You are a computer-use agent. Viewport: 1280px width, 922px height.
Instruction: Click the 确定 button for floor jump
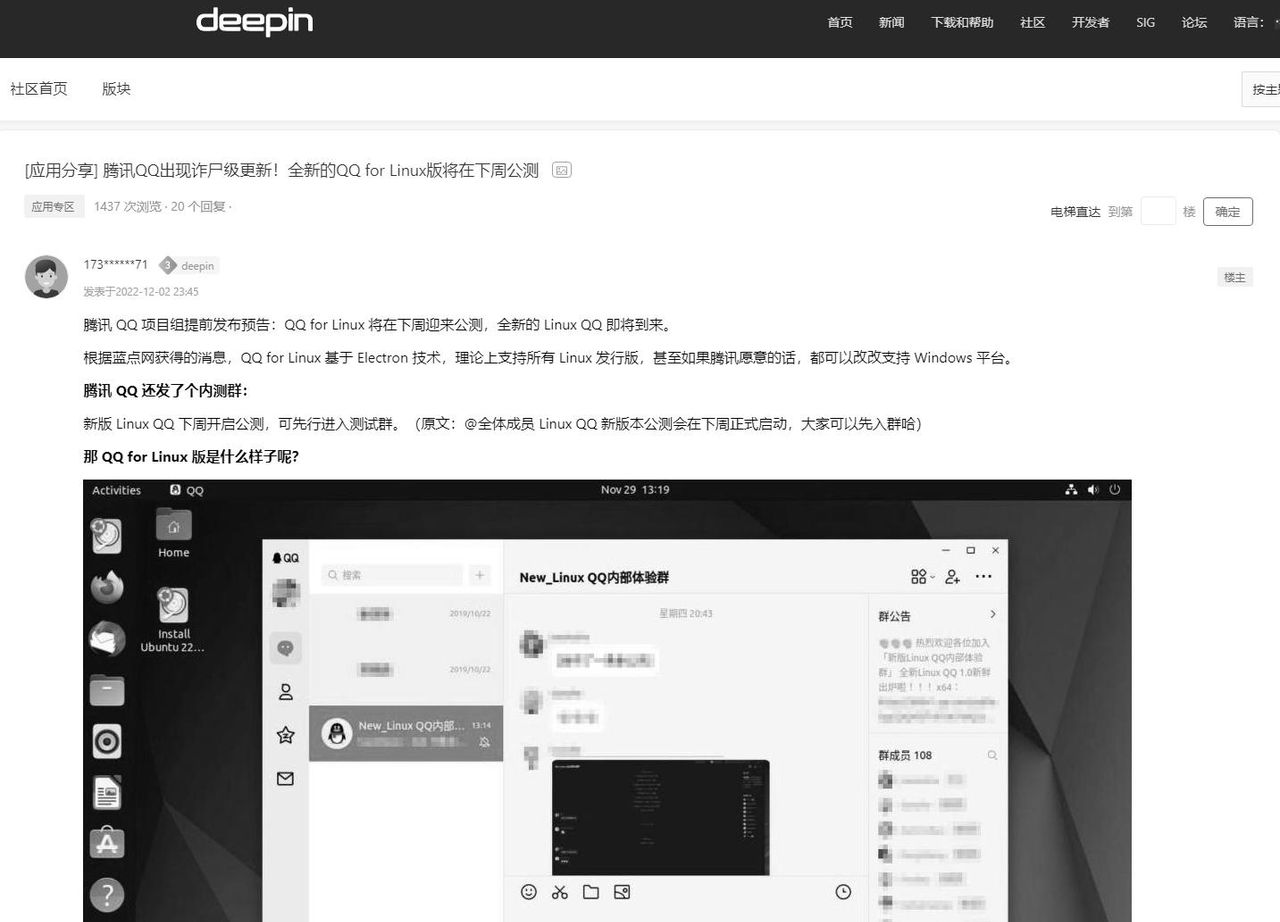[x=1227, y=211]
